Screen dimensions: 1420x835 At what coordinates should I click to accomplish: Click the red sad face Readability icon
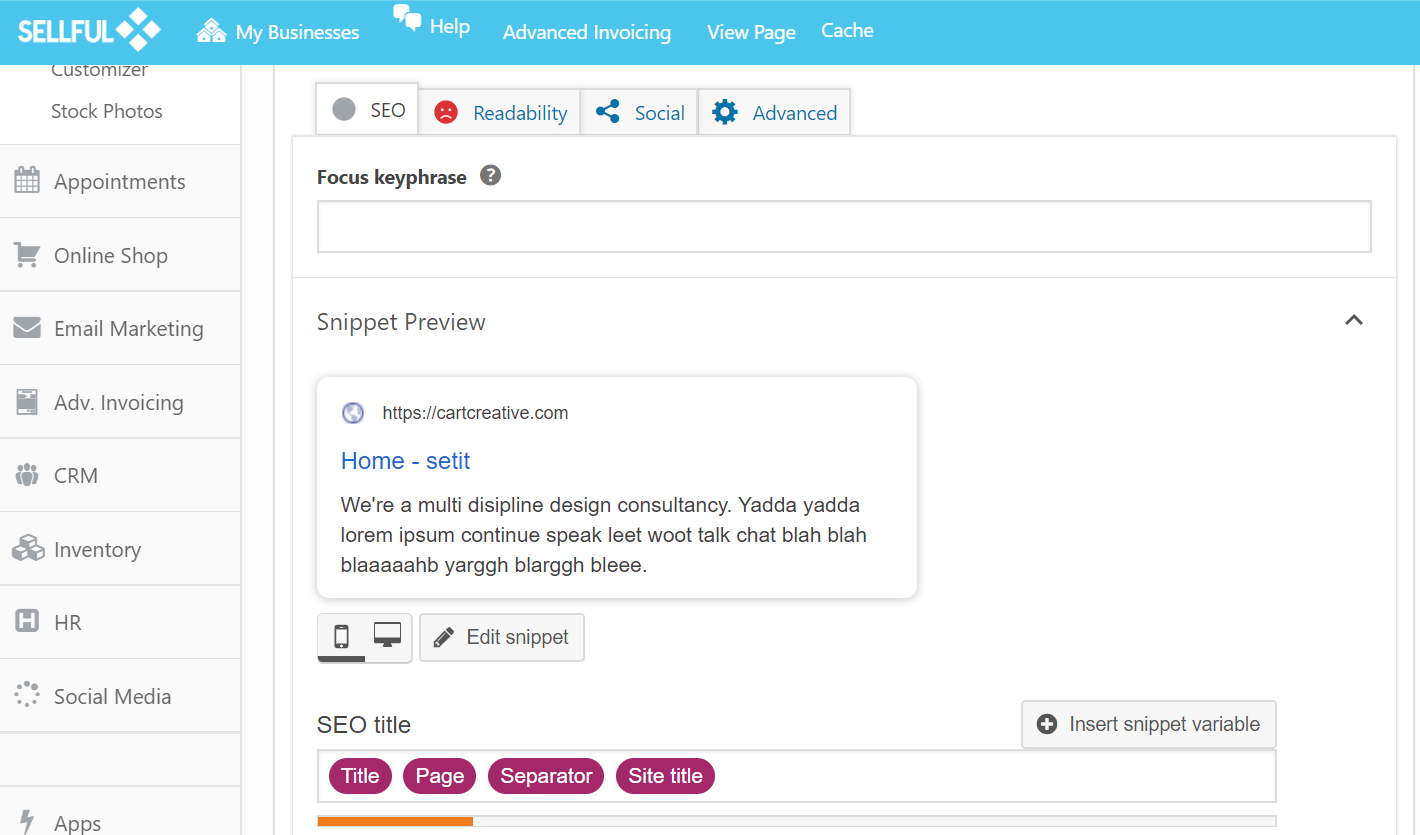(446, 112)
